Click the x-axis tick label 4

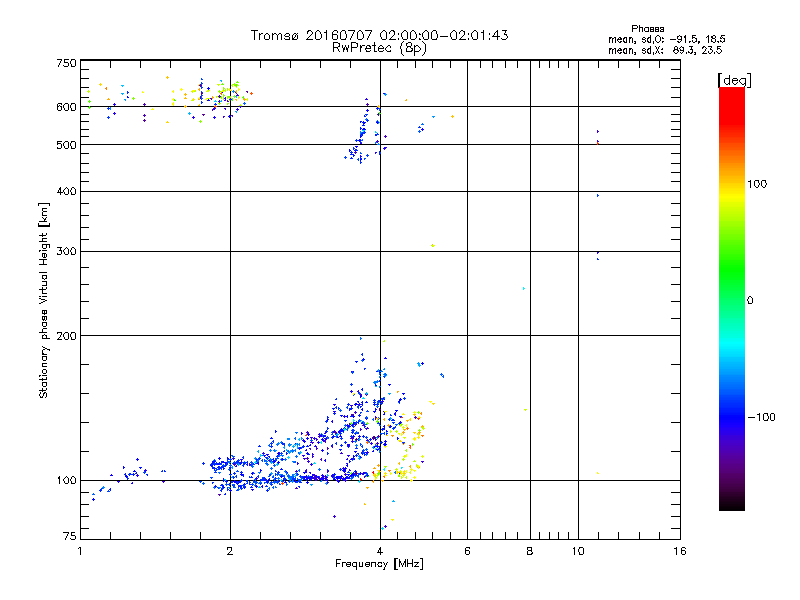(x=380, y=551)
